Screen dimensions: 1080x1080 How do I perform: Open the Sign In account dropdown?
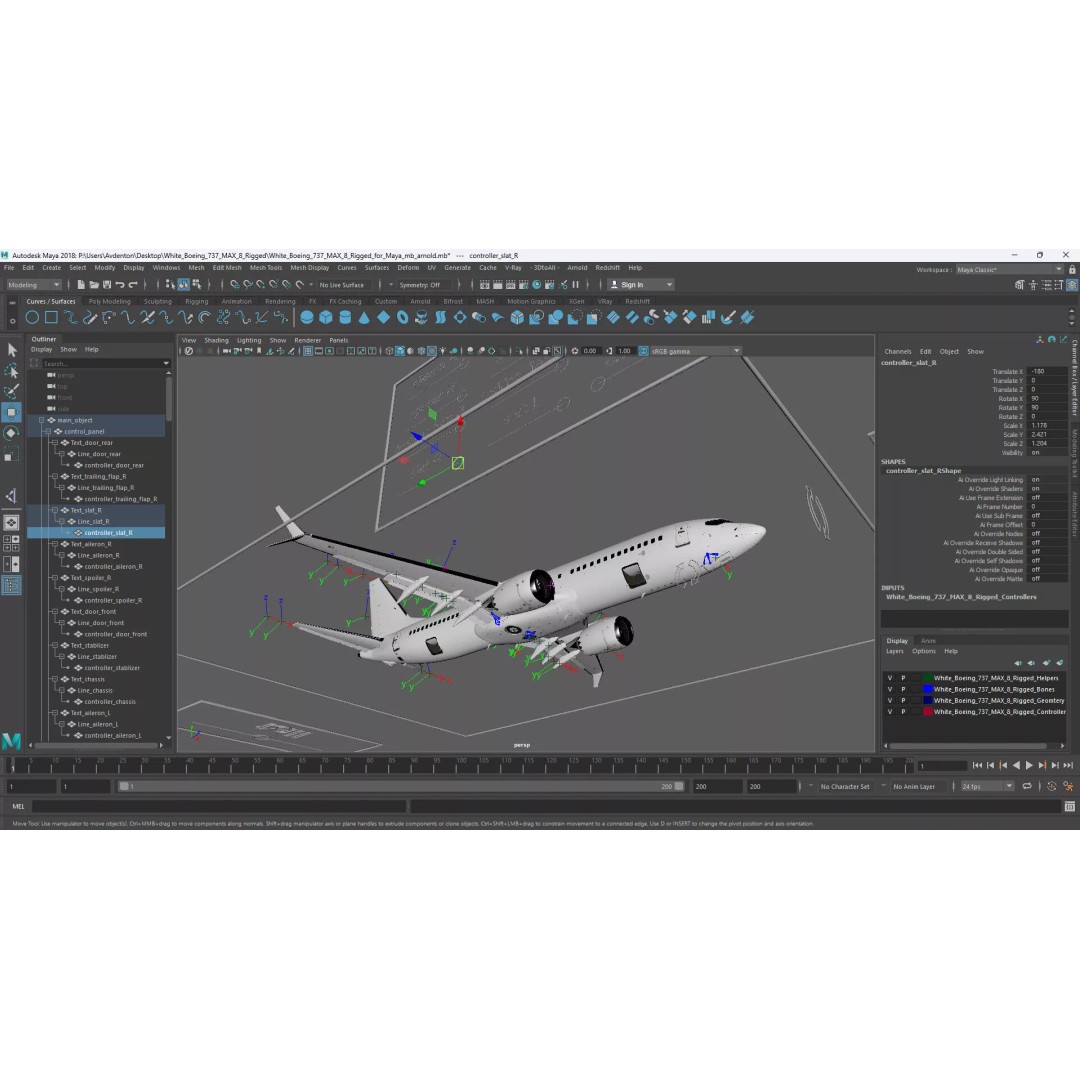coord(641,284)
